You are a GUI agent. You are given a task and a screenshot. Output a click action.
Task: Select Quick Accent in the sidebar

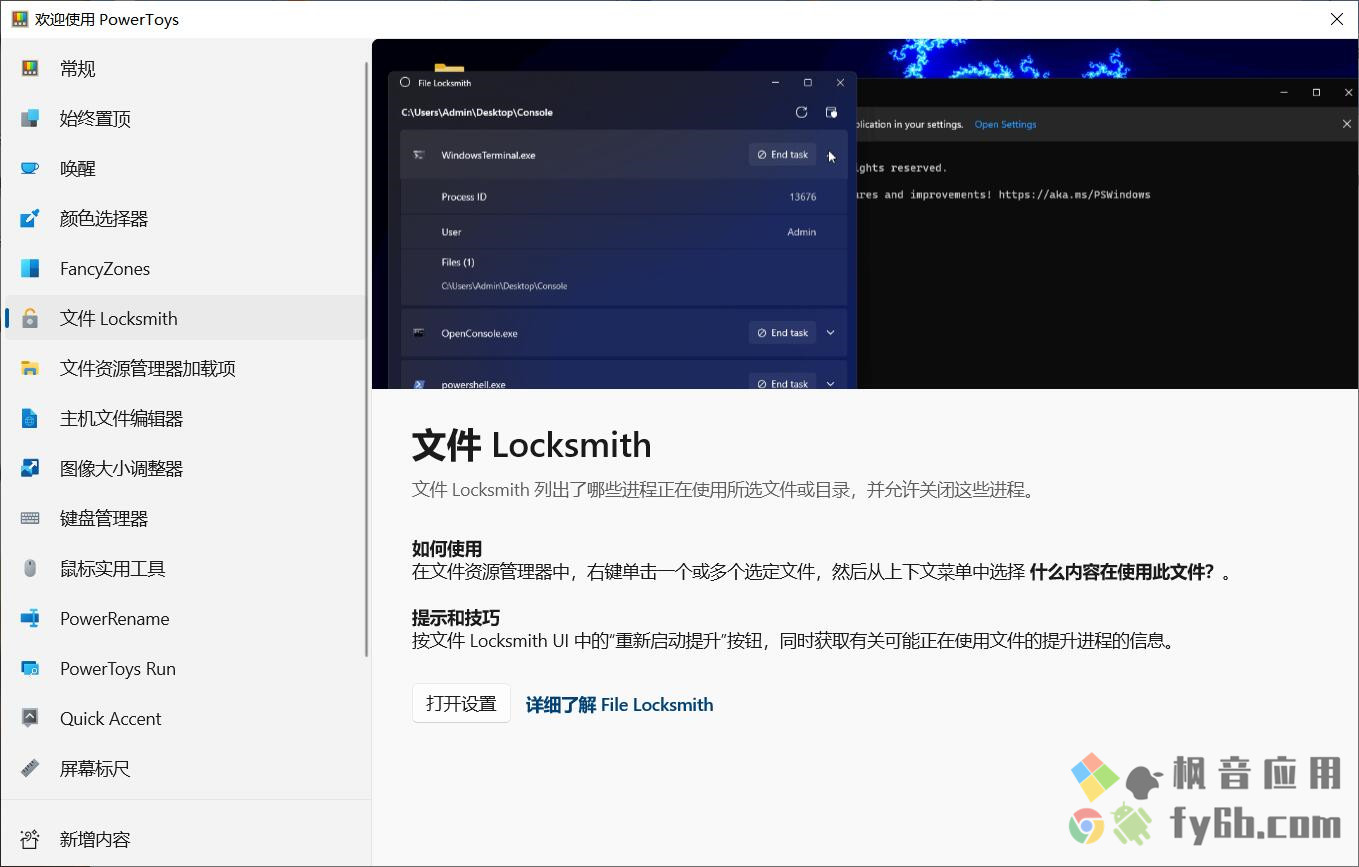pyautogui.click(x=186, y=719)
